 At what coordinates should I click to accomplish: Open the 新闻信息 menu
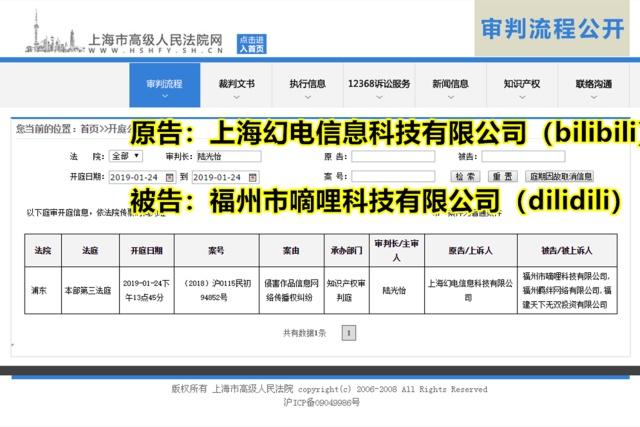point(451,85)
